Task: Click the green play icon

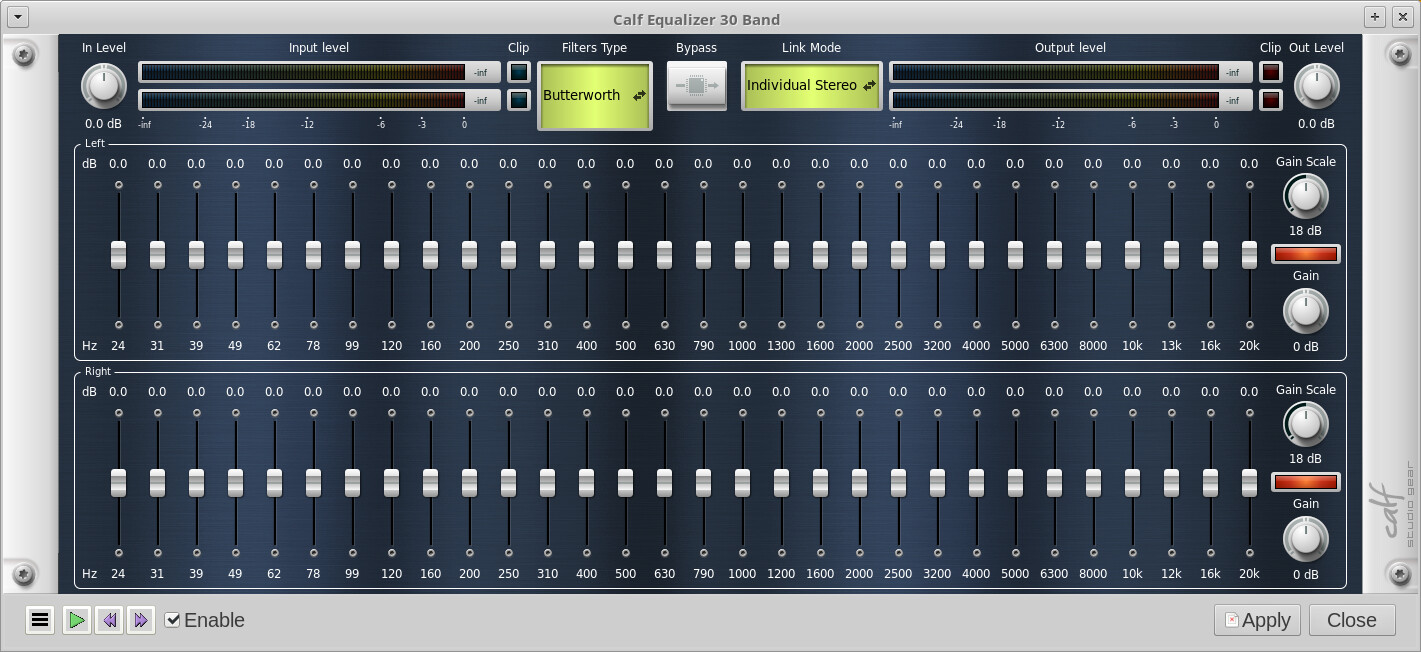Action: (x=76, y=620)
